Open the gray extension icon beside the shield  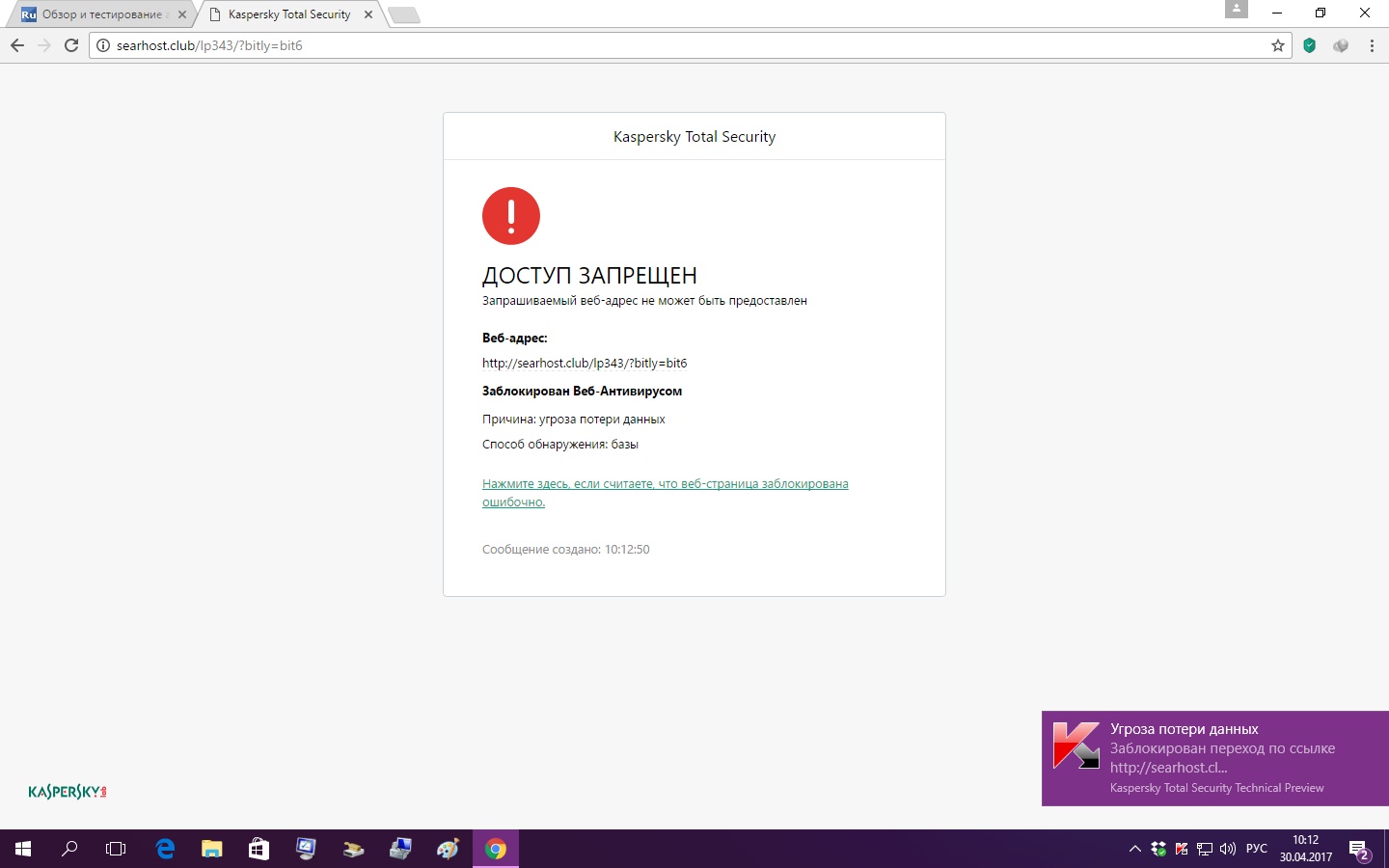pos(1341,45)
